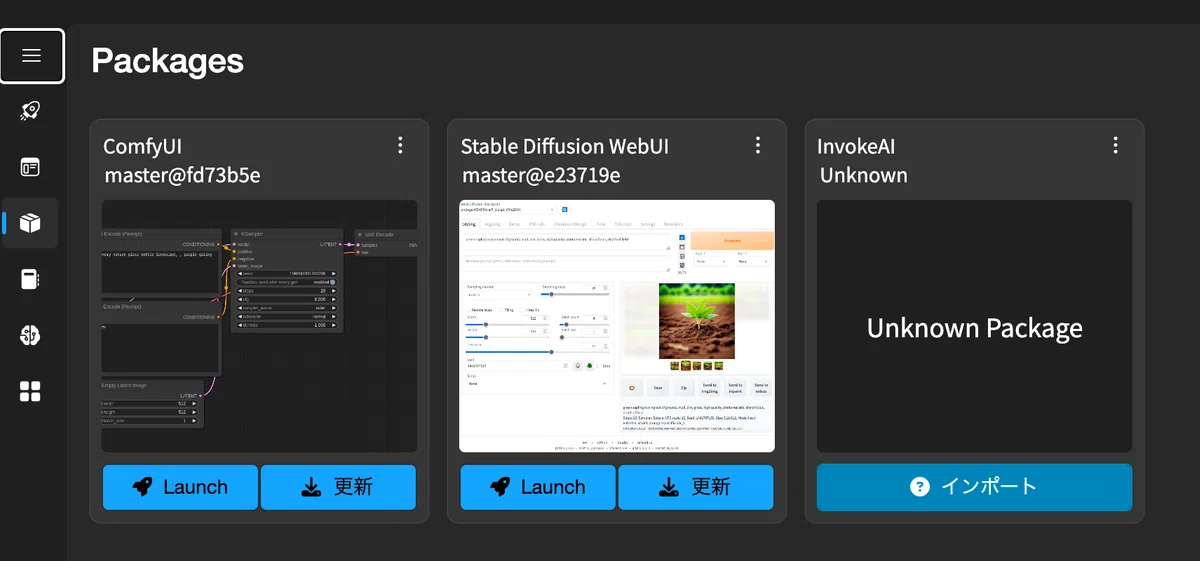Click 更新 button for ComfyUI

coord(338,487)
